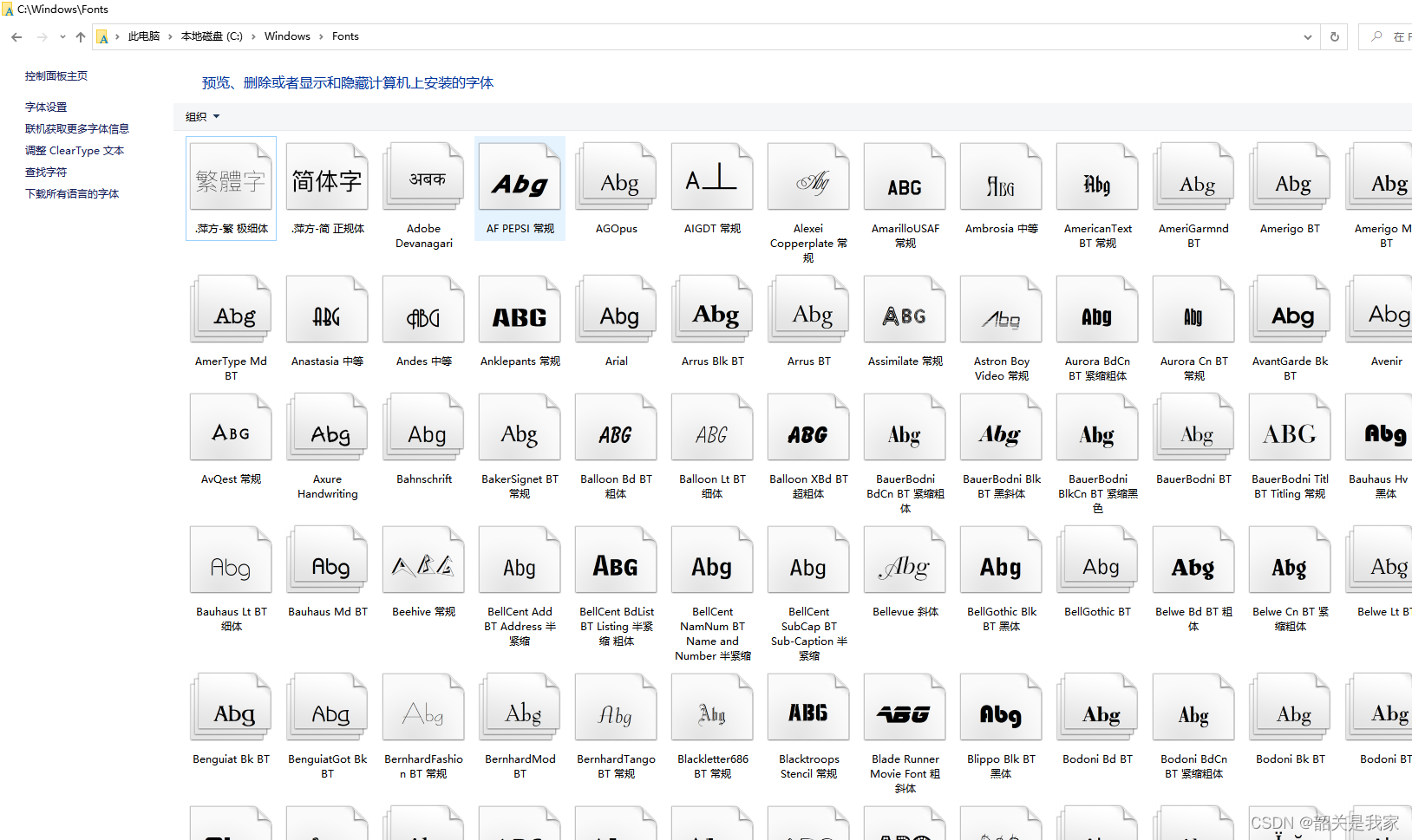Select the AmarilloUSAF 常规 font icon
The width and height of the screenshot is (1412, 840).
click(x=905, y=178)
